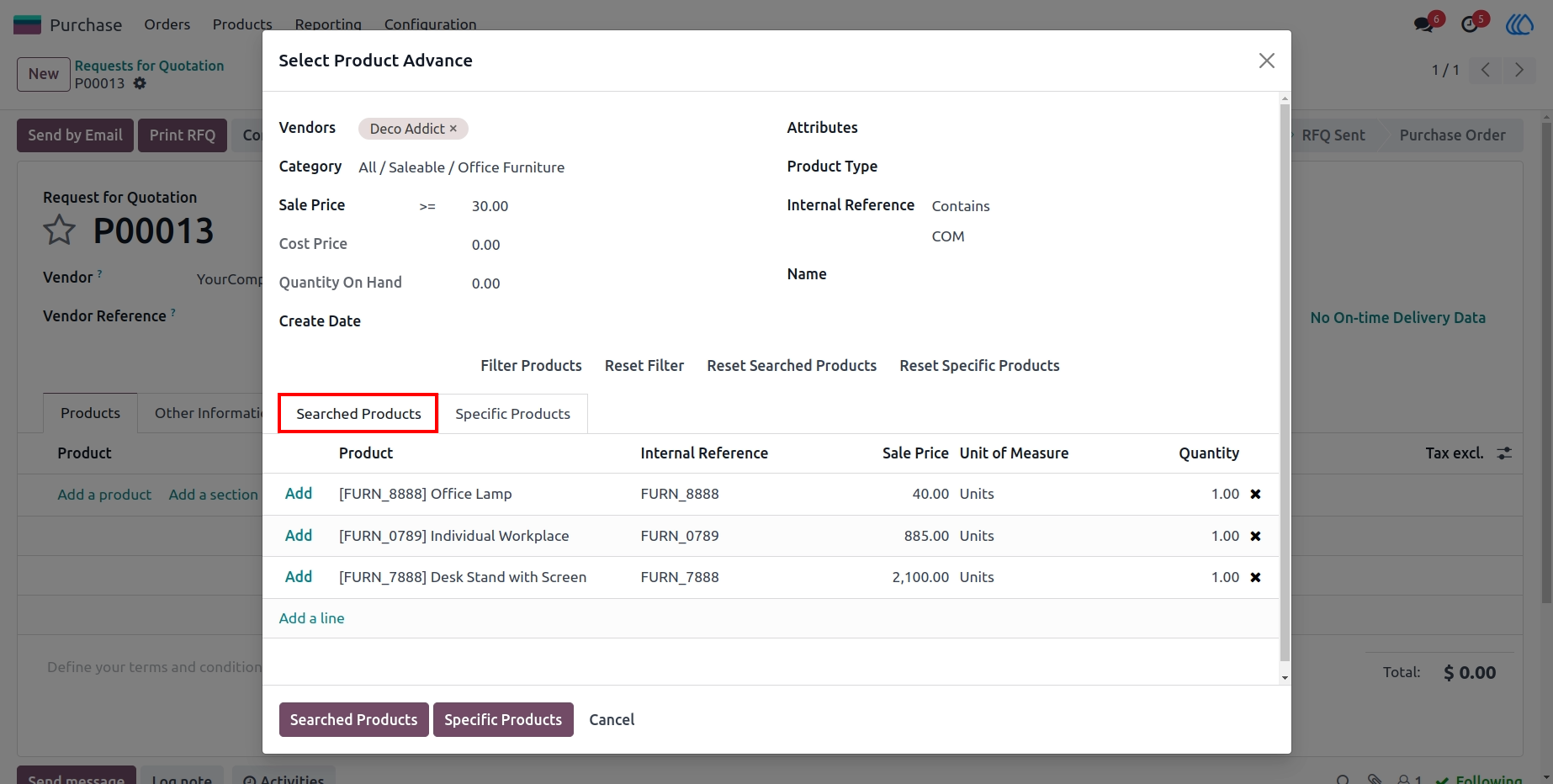Delete the Desk Stand with Screen row
The height and width of the screenshot is (784, 1553).
pos(1255,577)
